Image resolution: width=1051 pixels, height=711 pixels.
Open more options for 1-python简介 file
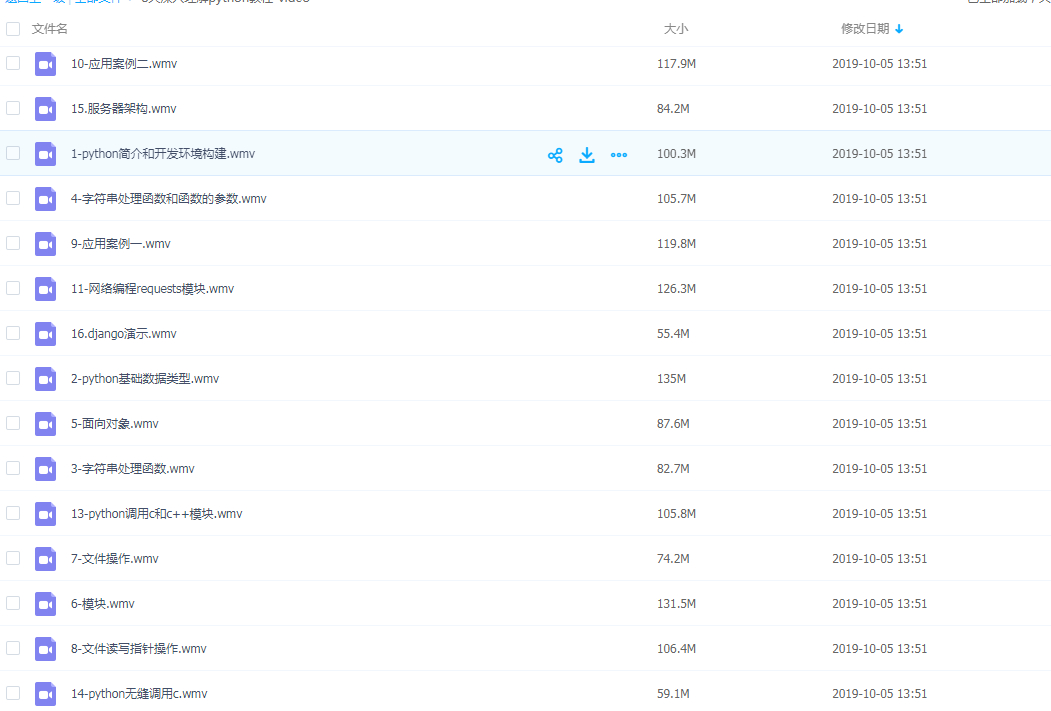(x=619, y=155)
